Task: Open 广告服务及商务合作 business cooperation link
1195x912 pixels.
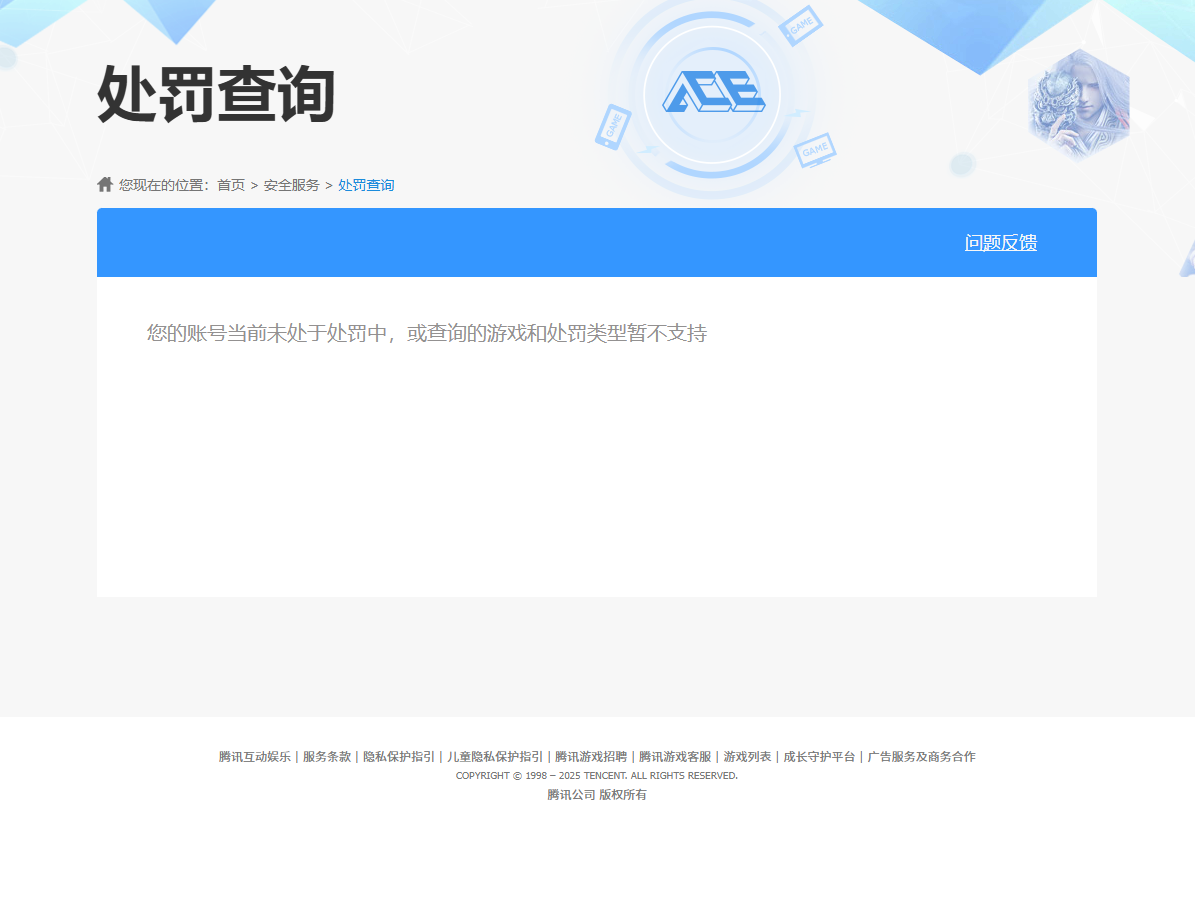Action: tap(922, 757)
